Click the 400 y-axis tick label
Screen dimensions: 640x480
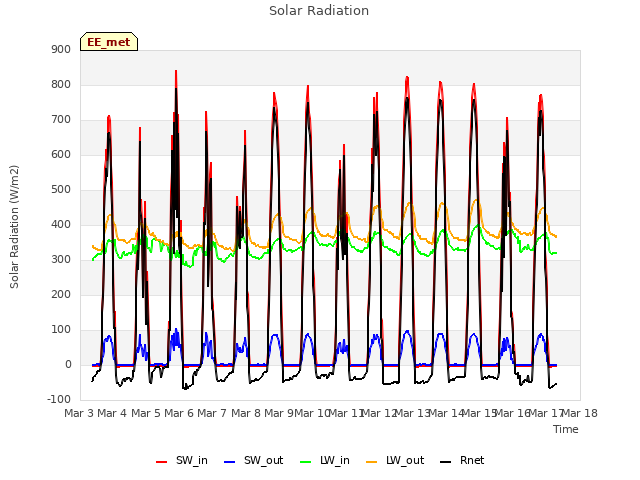[x=61, y=224]
